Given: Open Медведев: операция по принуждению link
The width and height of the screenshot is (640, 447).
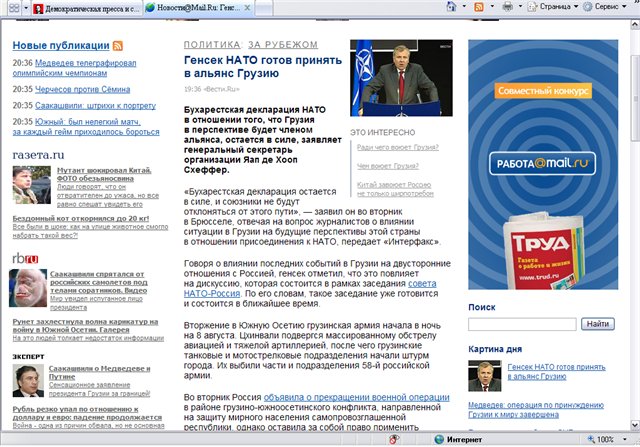Looking at the screenshot, I should 536,410.
